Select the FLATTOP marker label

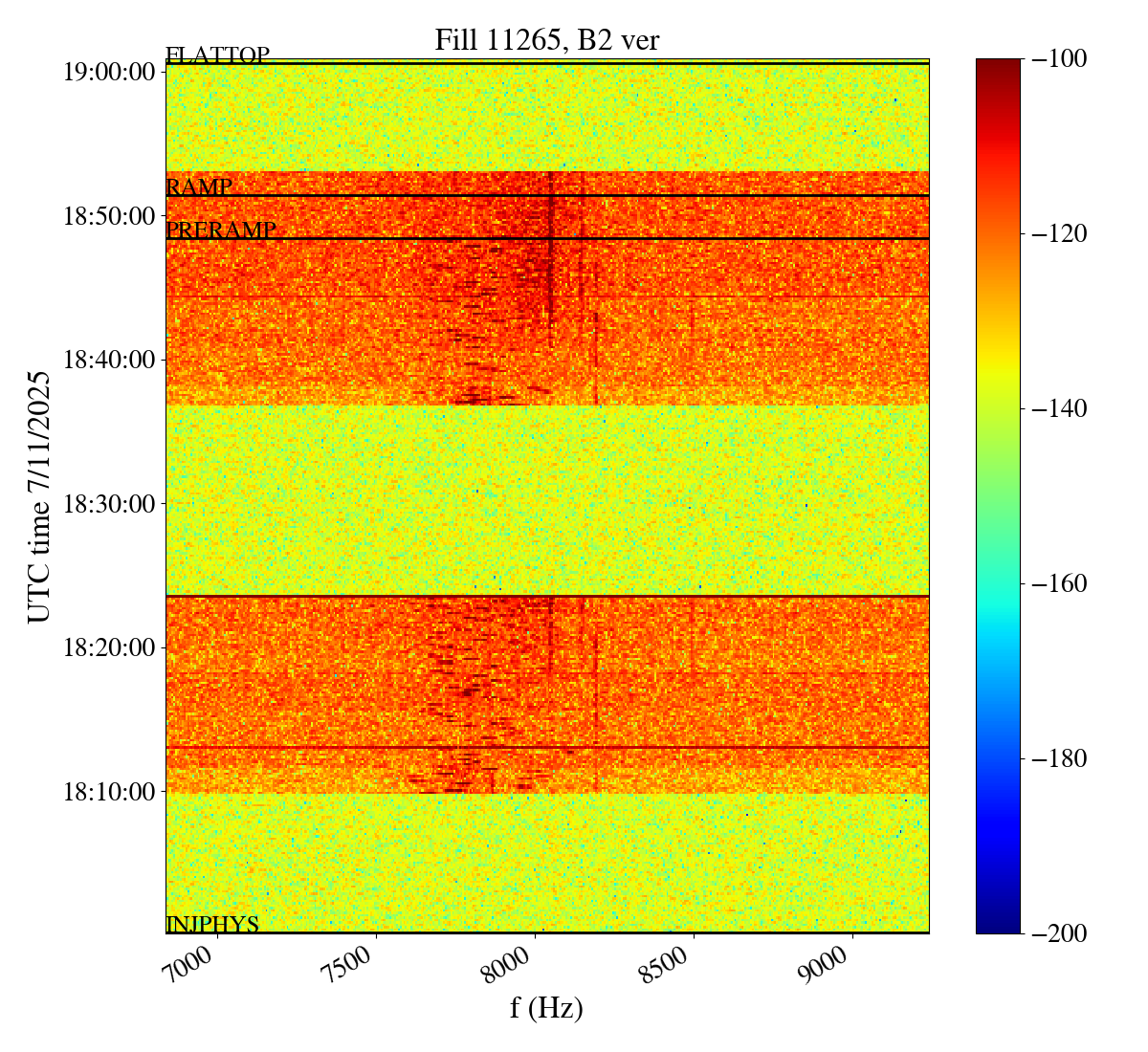(x=217, y=55)
